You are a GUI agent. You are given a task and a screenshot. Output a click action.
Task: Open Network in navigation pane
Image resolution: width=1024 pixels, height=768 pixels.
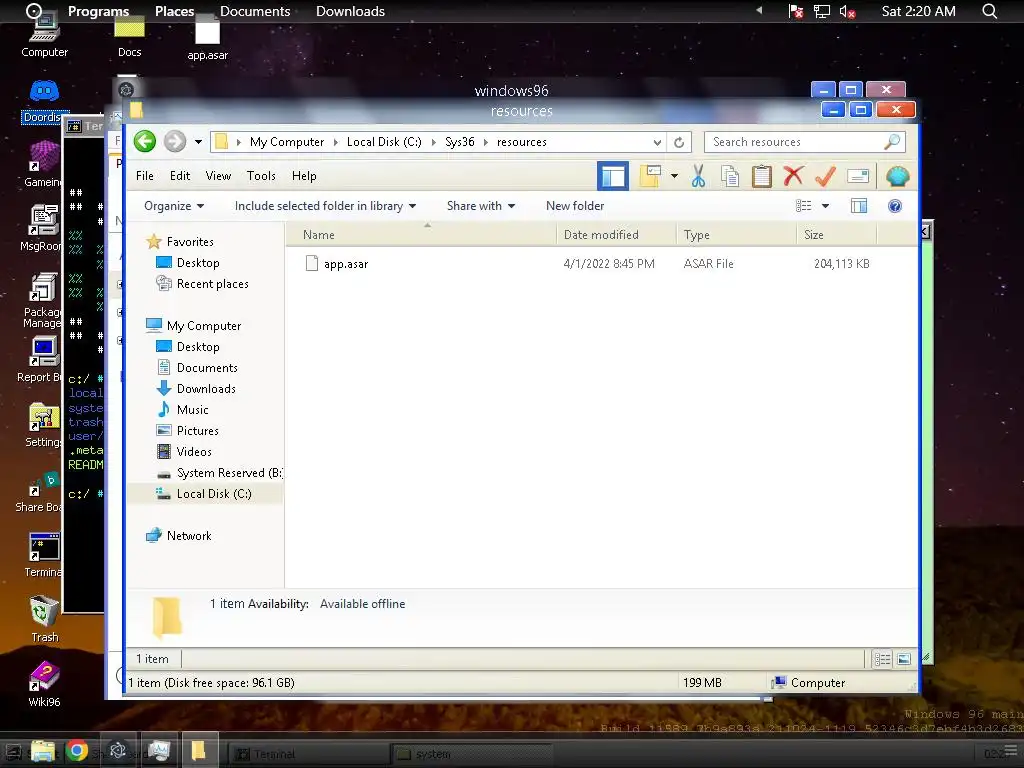pyautogui.click(x=189, y=536)
